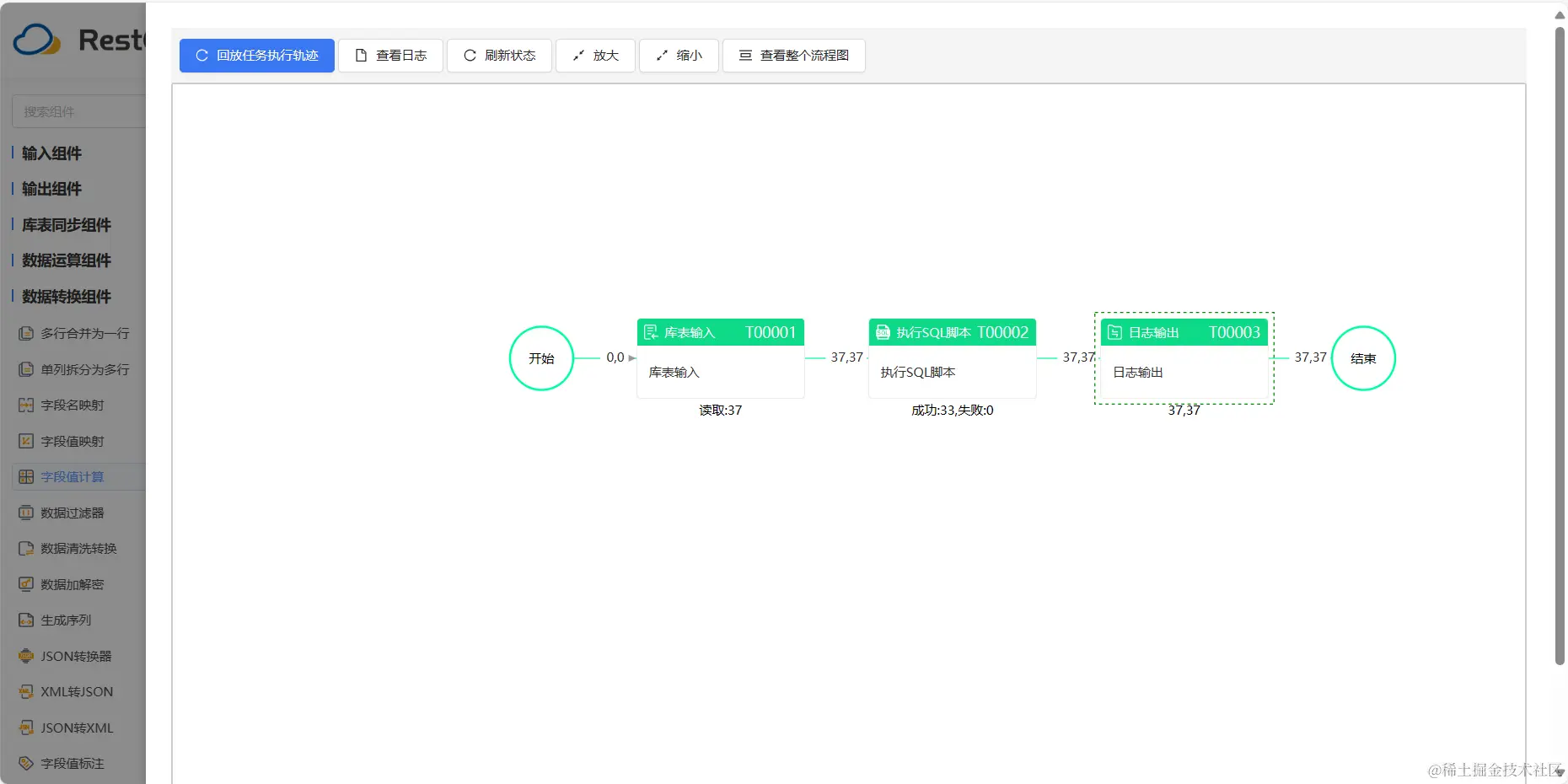Image resolution: width=1568 pixels, height=784 pixels.
Task: Select the 字段名映射 label
Action: (72, 405)
